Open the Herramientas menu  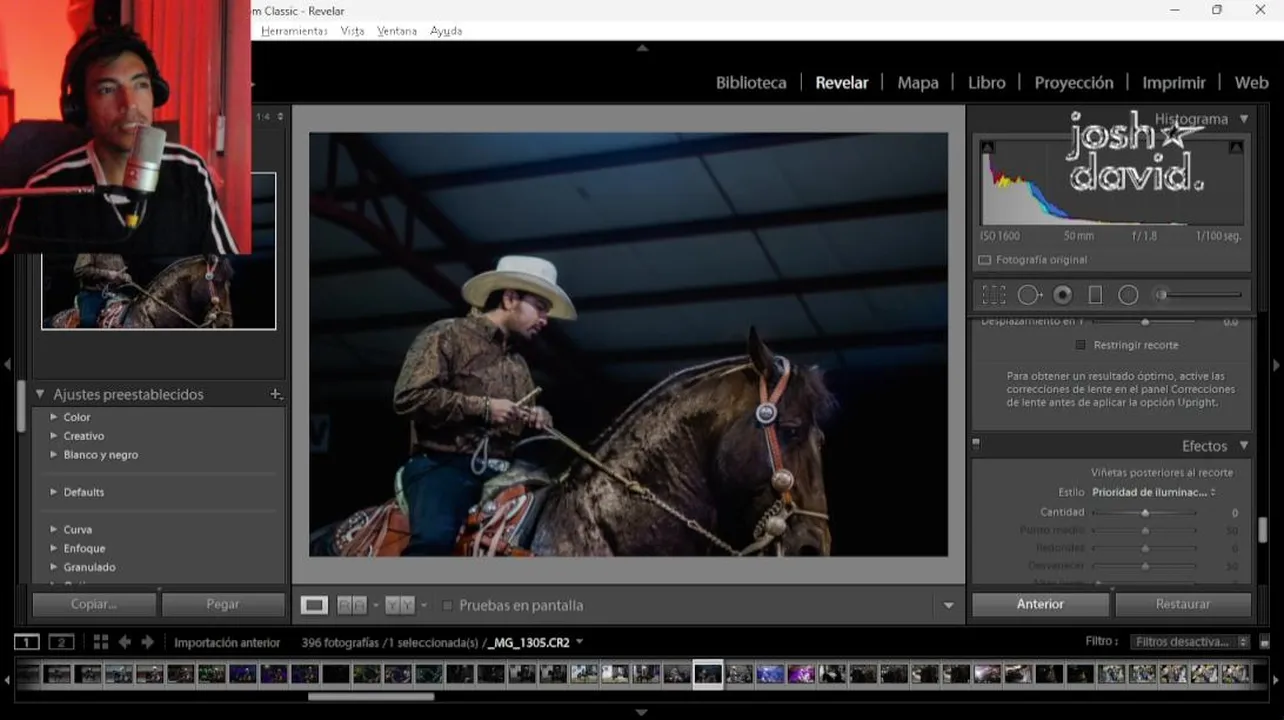(294, 31)
